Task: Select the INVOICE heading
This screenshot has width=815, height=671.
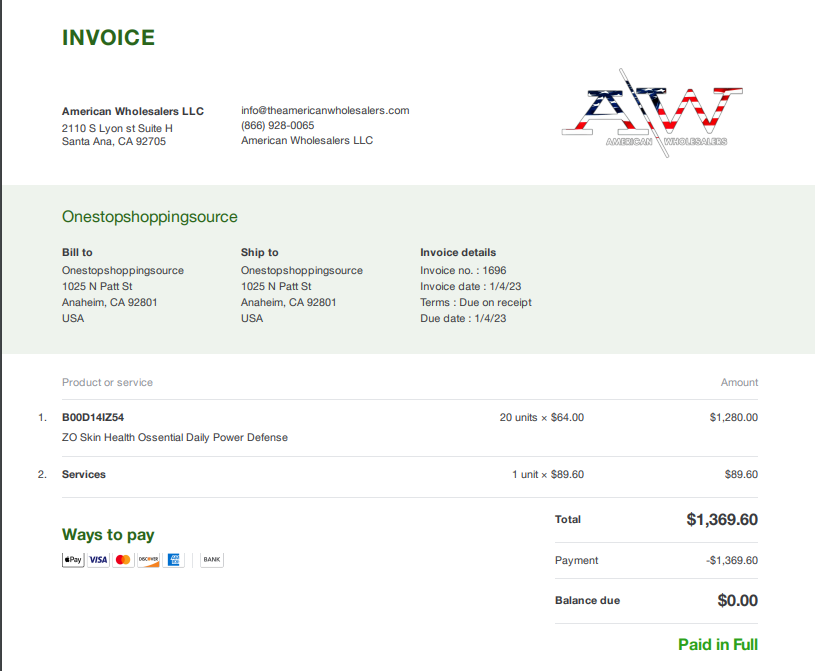Action: tap(109, 37)
